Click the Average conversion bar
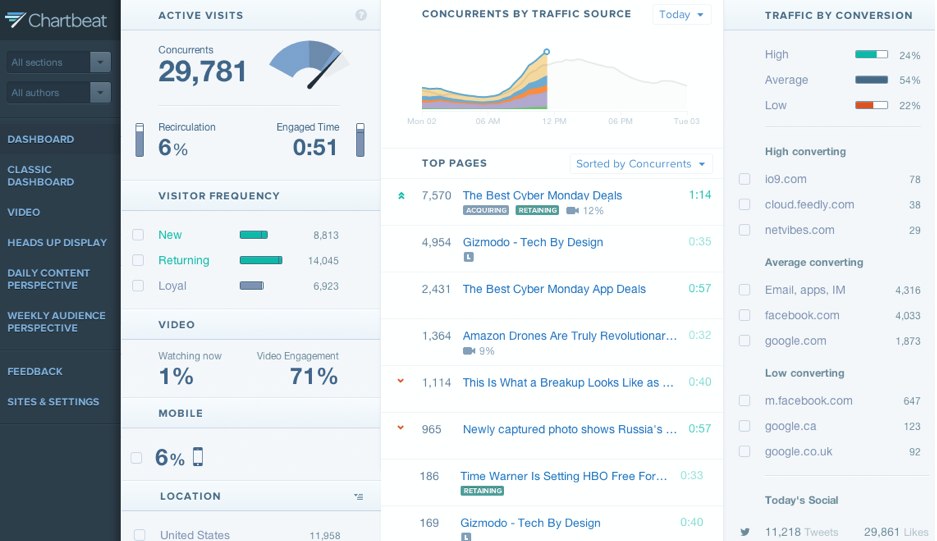This screenshot has height=541, width=937. [x=871, y=80]
